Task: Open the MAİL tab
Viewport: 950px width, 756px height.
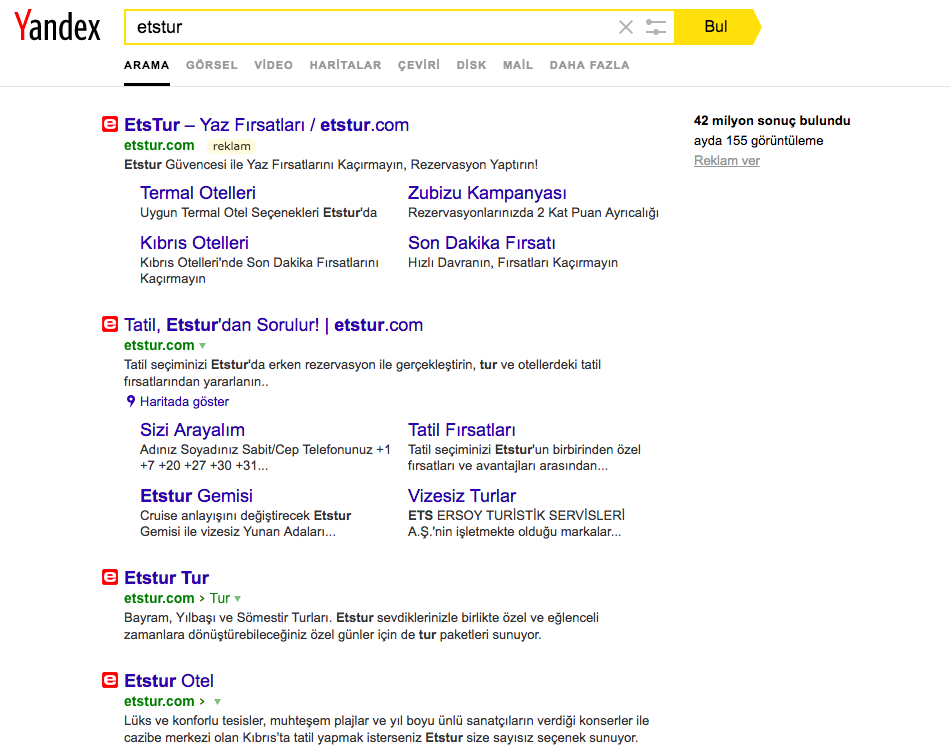Action: [x=518, y=65]
